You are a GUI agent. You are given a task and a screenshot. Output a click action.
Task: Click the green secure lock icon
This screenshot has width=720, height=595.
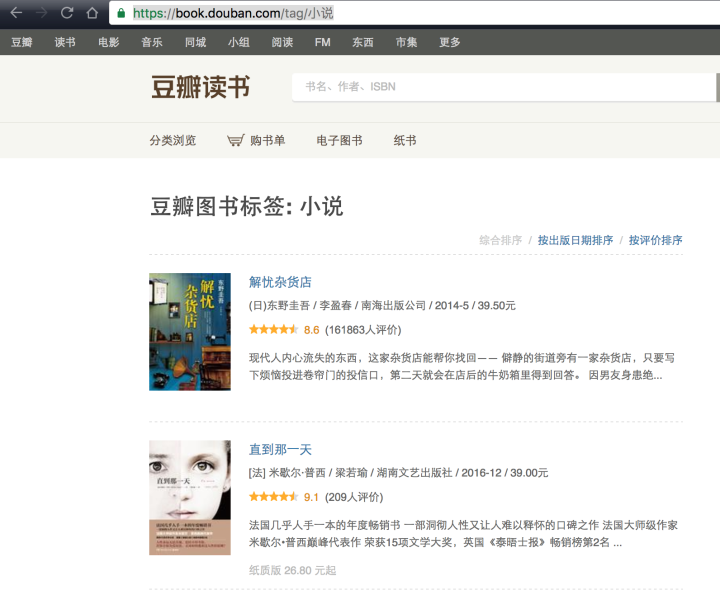click(x=122, y=13)
